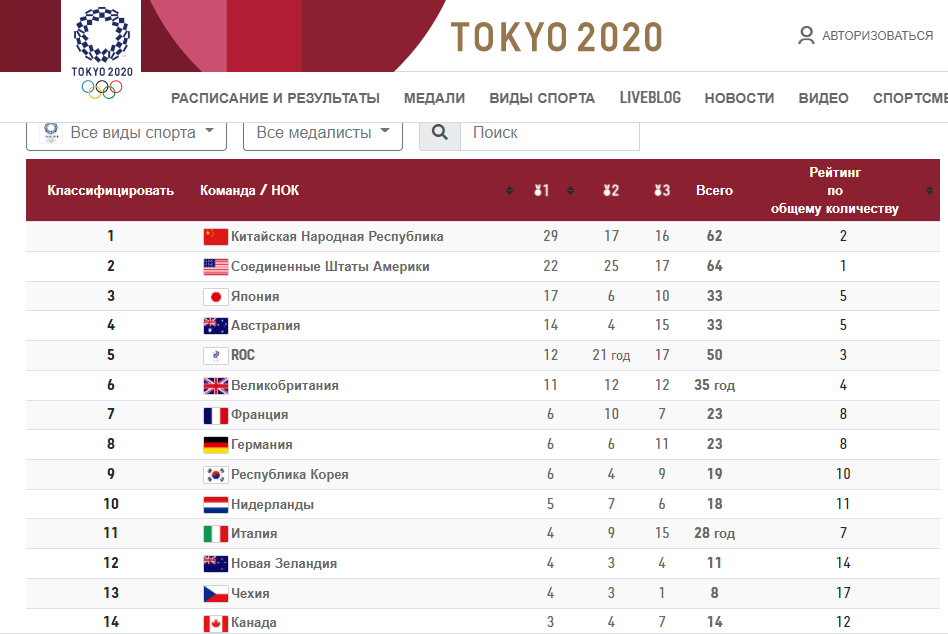
Task: Open 'Расписание и результаты' menu item
Action: tap(275, 98)
